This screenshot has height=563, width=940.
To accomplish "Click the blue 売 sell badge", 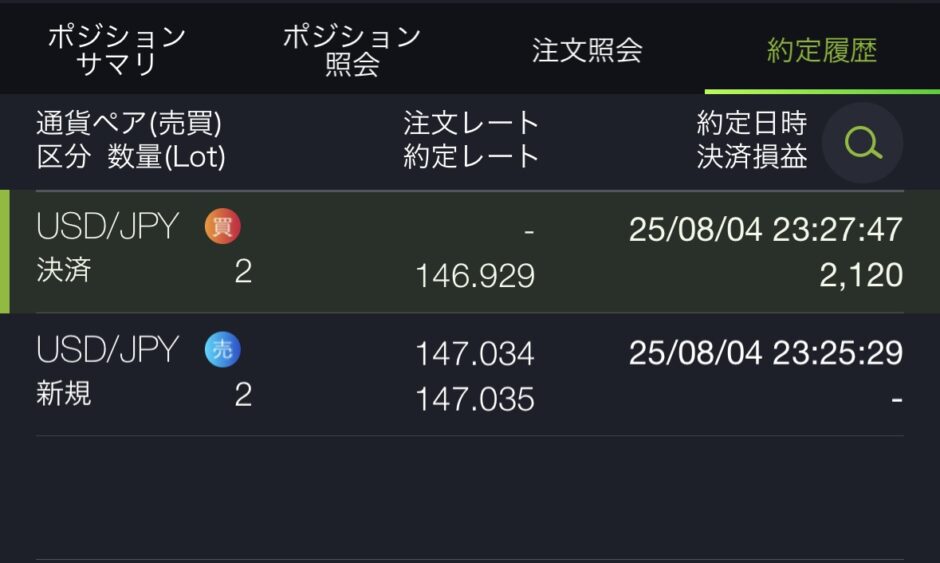I will tap(222, 350).
